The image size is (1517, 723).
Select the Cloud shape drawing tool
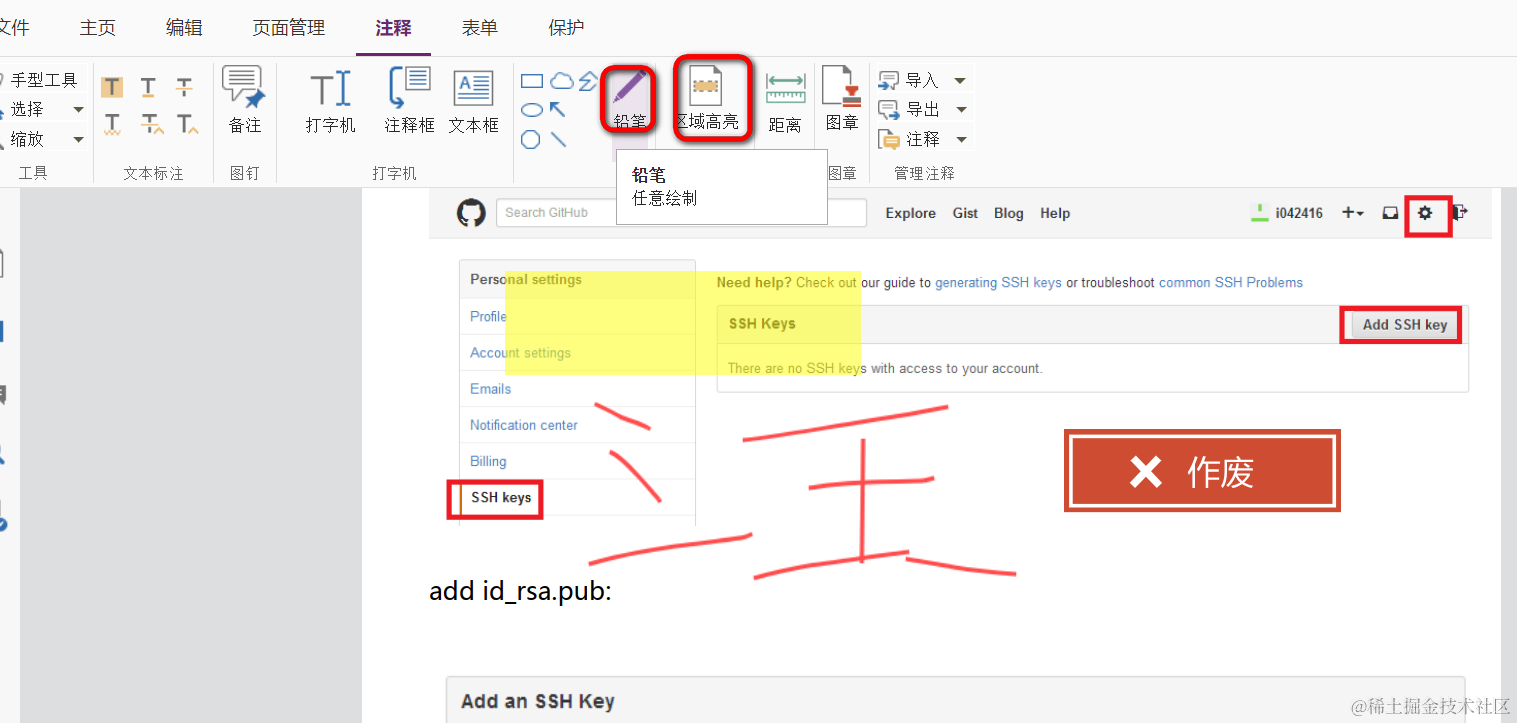[562, 81]
